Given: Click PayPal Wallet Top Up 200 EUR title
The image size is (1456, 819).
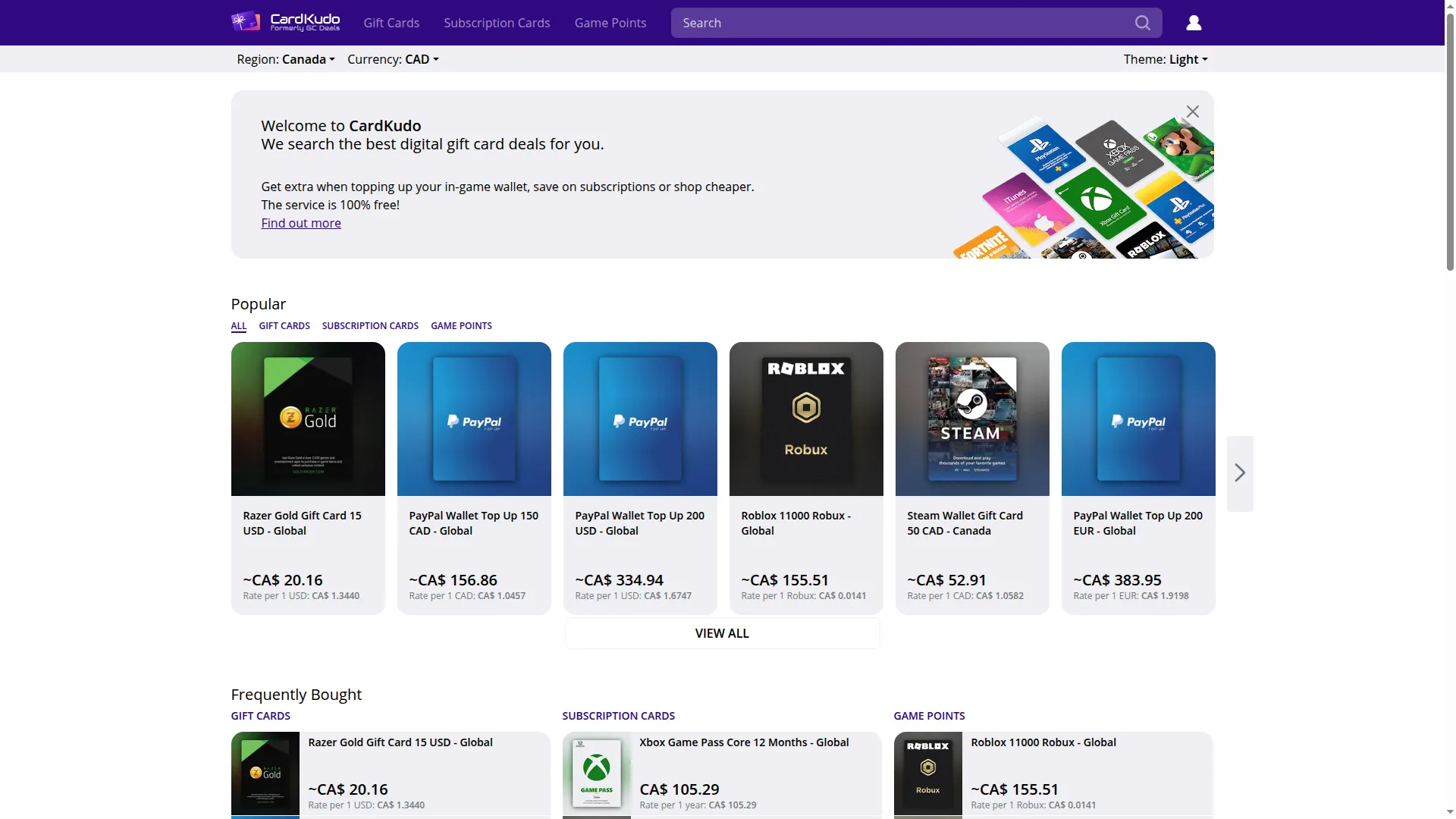Looking at the screenshot, I should point(1138,523).
